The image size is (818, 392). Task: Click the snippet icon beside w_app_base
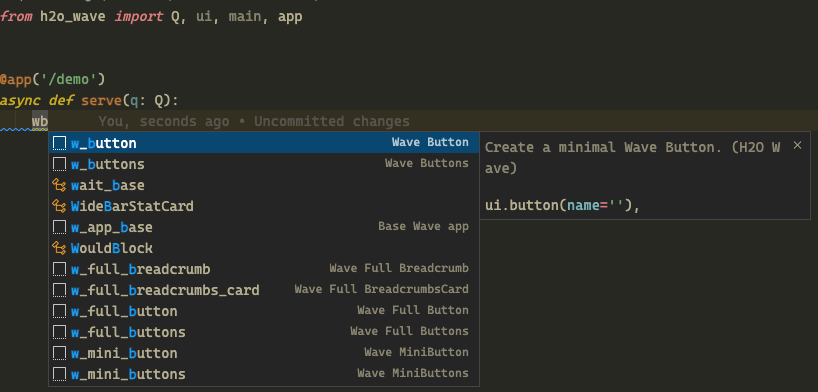point(59,227)
